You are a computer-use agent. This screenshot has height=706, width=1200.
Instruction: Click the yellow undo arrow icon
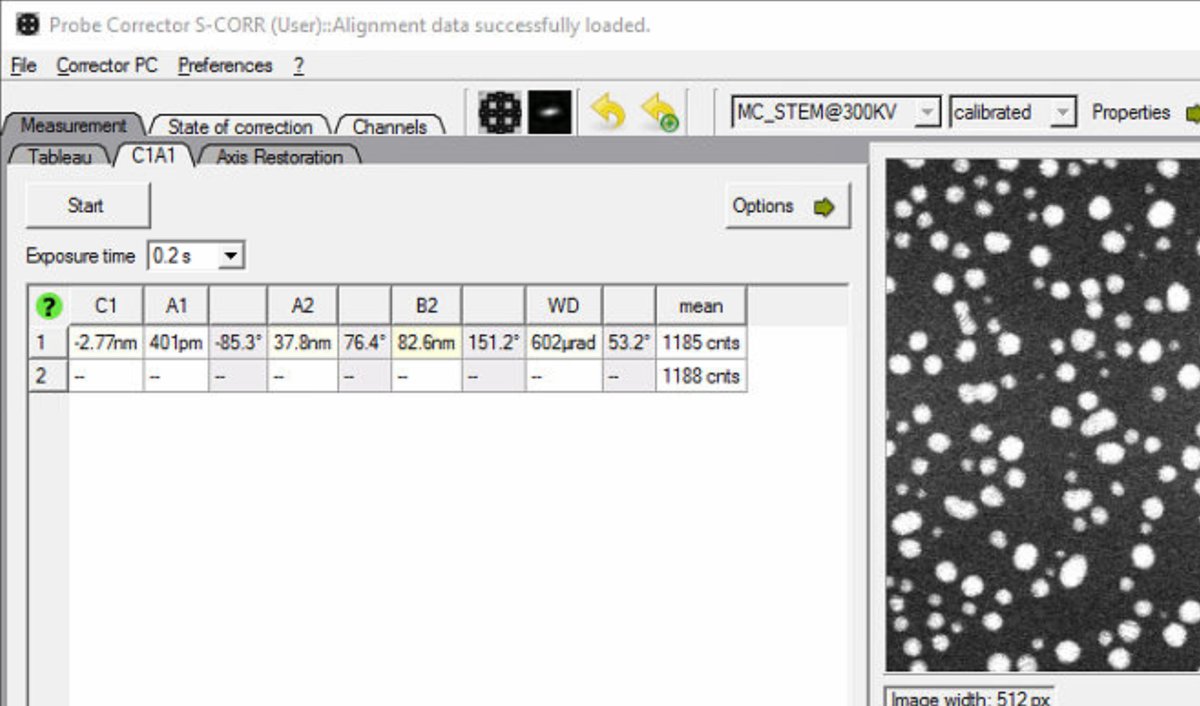click(x=610, y=110)
